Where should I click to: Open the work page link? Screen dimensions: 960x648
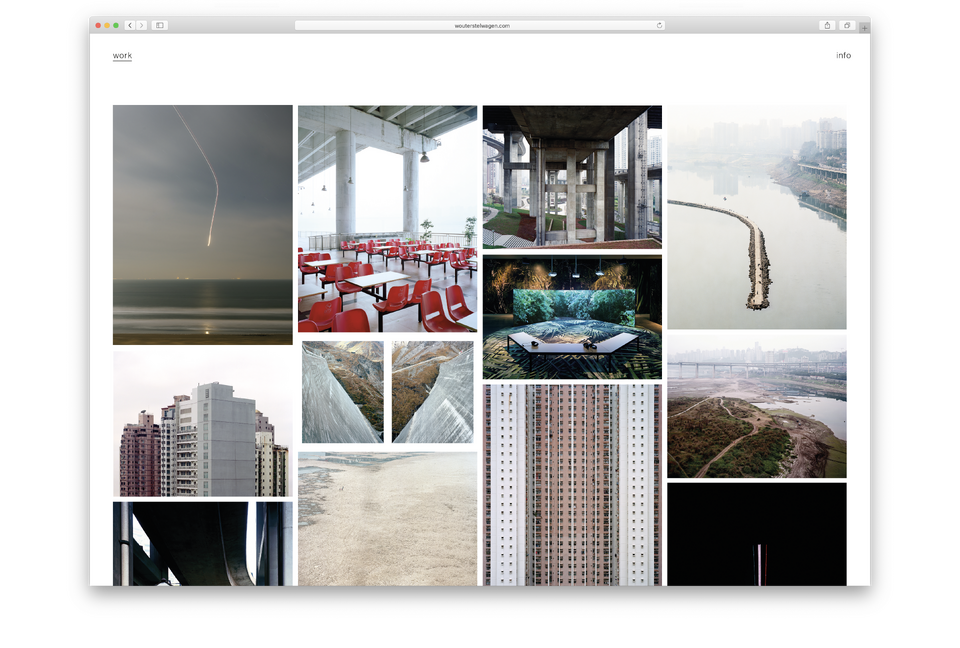tap(122, 56)
